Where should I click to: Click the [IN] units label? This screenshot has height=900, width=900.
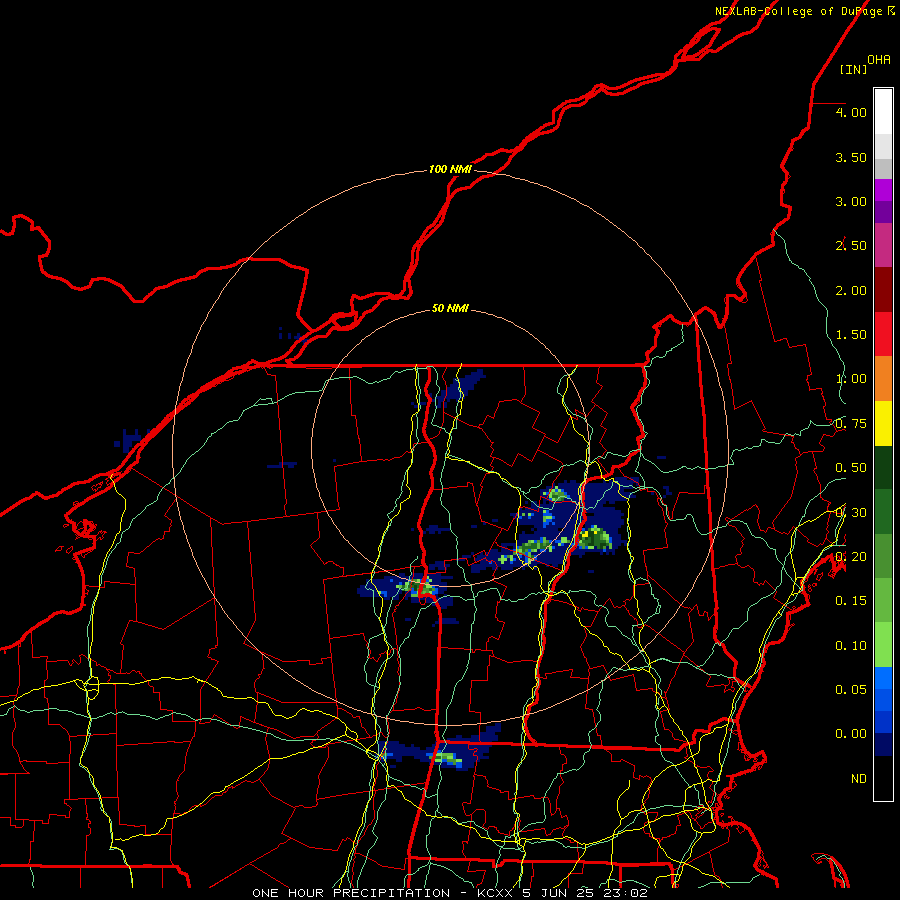853,69
